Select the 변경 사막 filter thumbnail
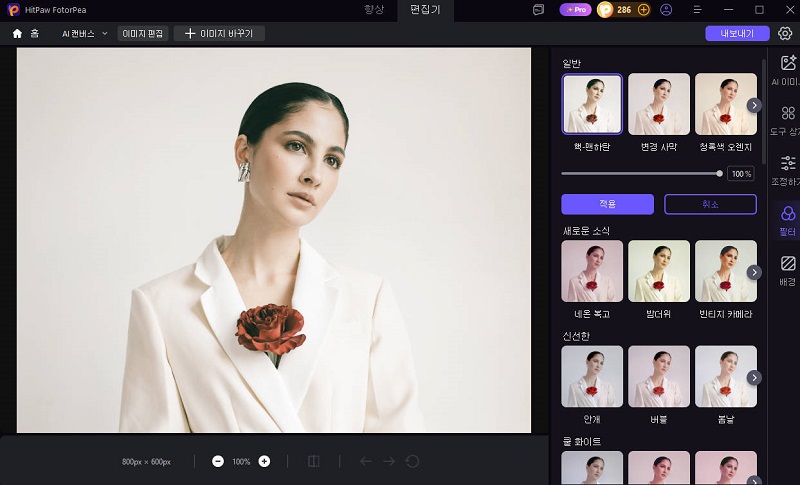The height and width of the screenshot is (485, 800). point(659,104)
